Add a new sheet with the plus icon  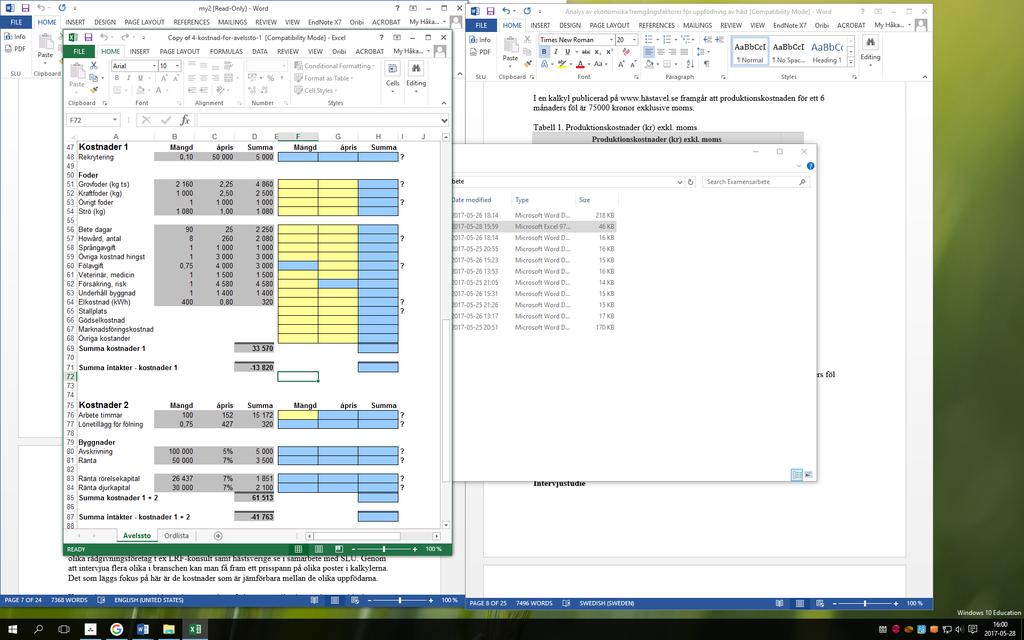coord(218,536)
